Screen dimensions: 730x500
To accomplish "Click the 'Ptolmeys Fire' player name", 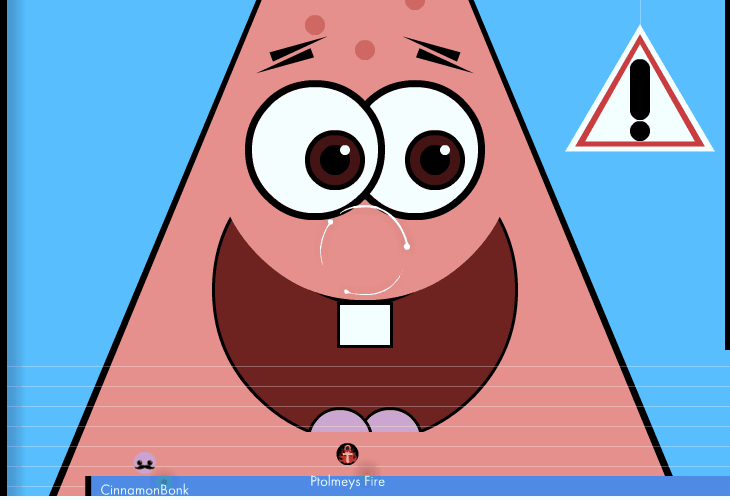I will tap(347, 481).
